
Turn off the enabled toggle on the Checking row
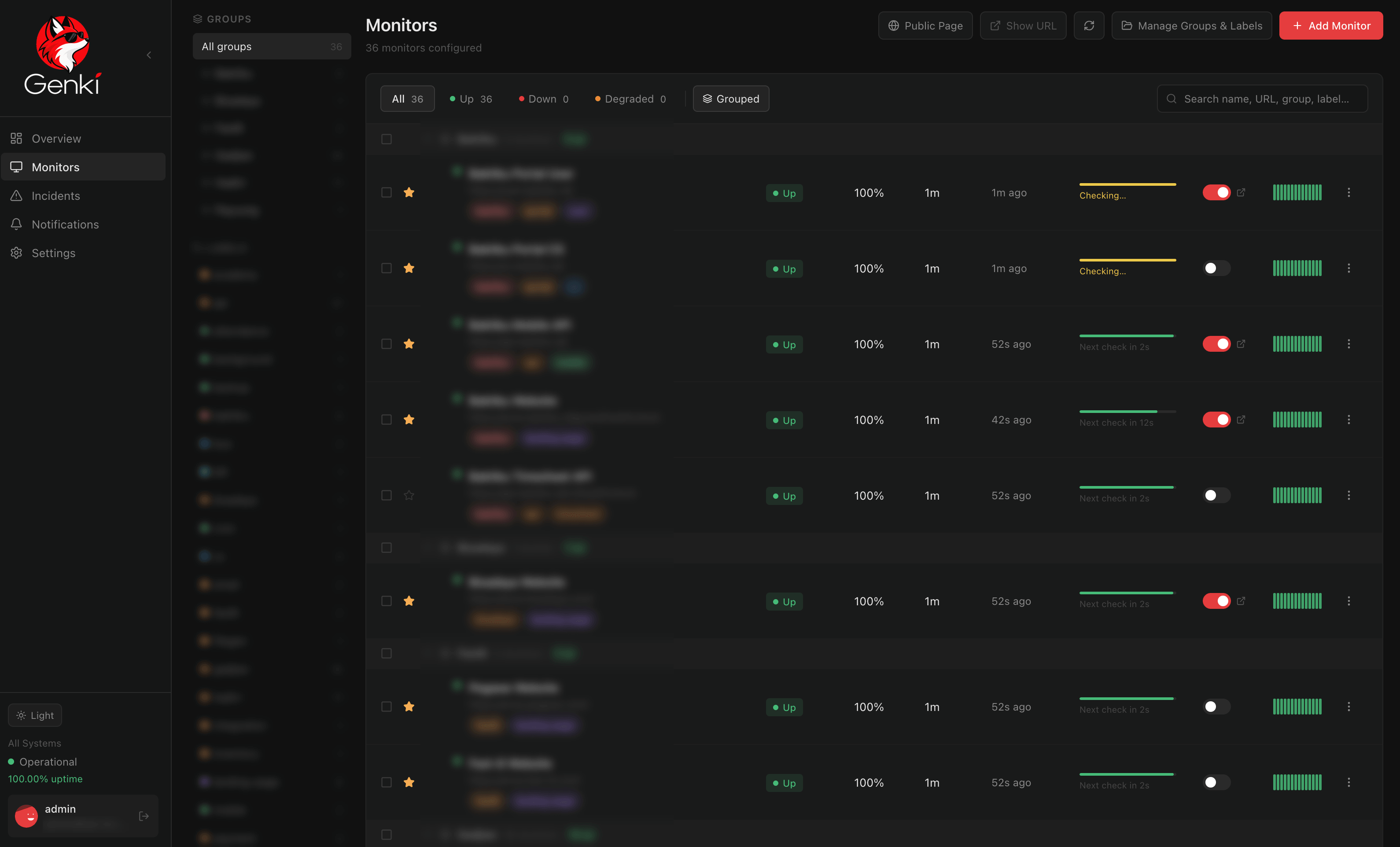coord(1216,192)
